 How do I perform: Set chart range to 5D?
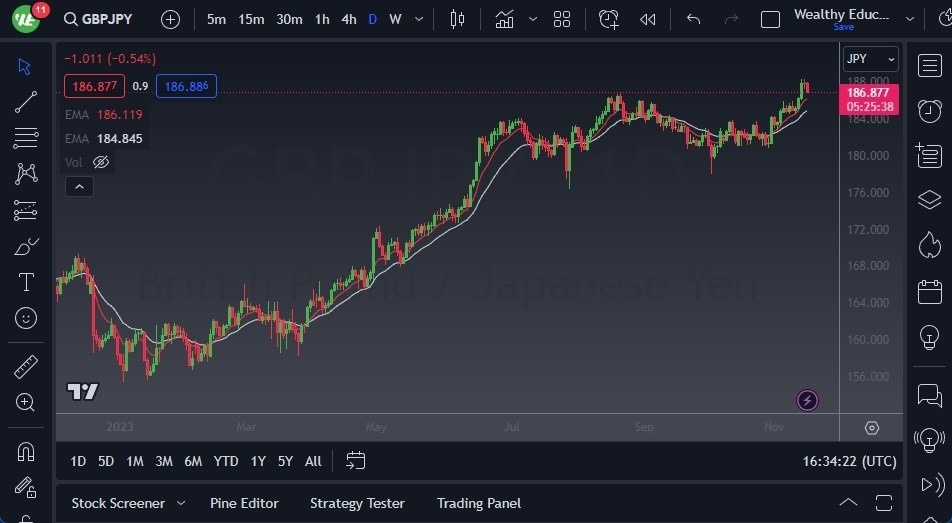point(106,461)
